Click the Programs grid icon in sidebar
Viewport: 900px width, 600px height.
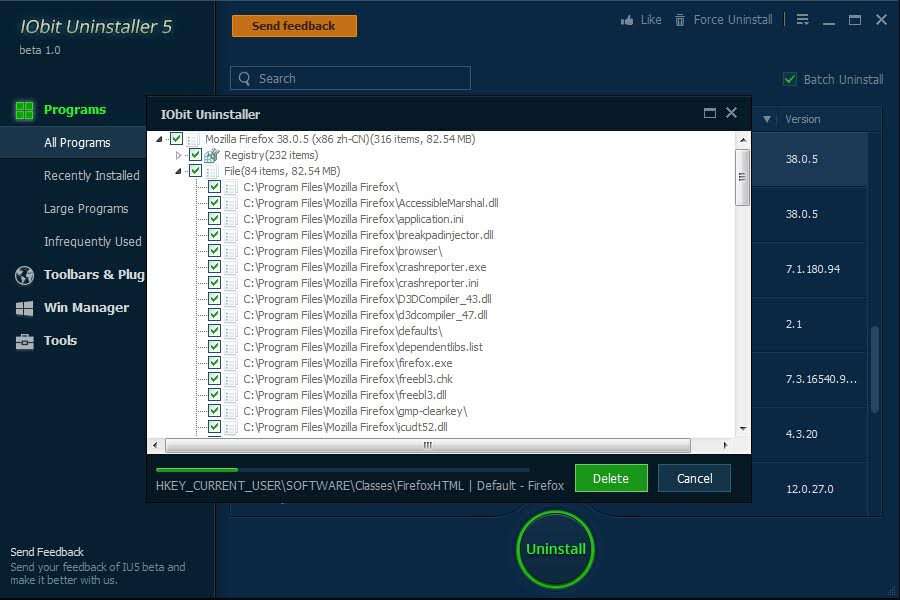pos(24,110)
